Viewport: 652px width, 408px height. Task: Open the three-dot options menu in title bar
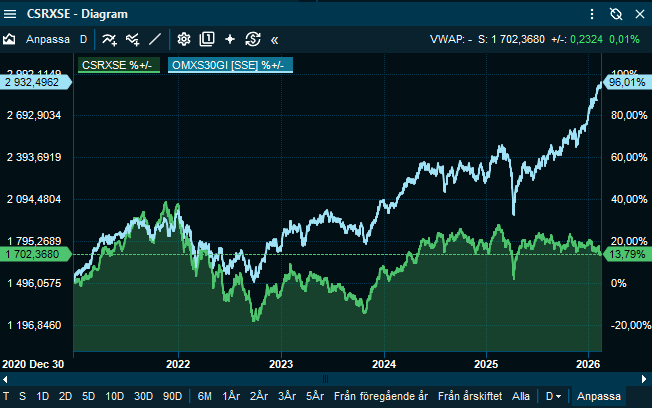pos(592,13)
